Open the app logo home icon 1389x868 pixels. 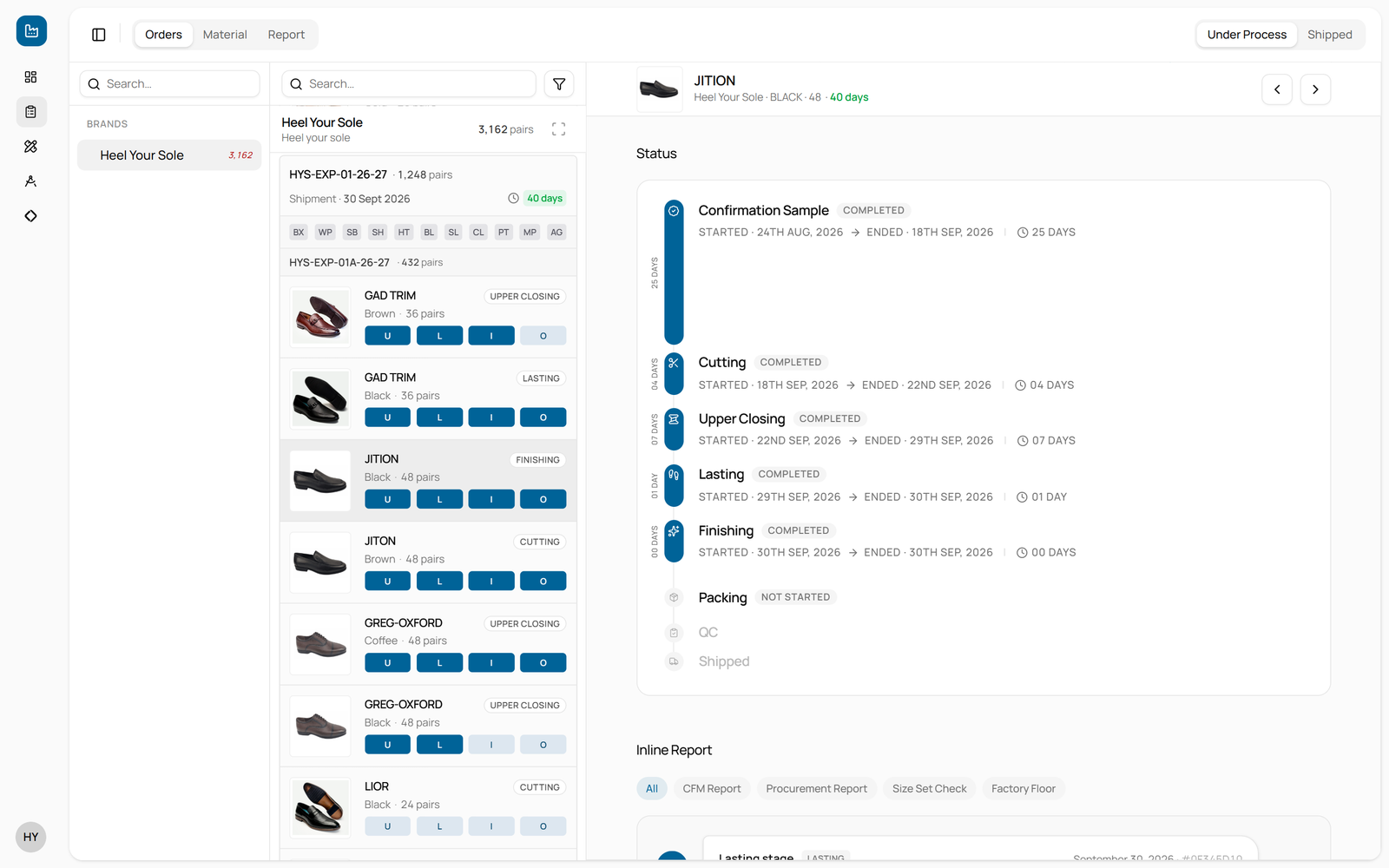31,31
